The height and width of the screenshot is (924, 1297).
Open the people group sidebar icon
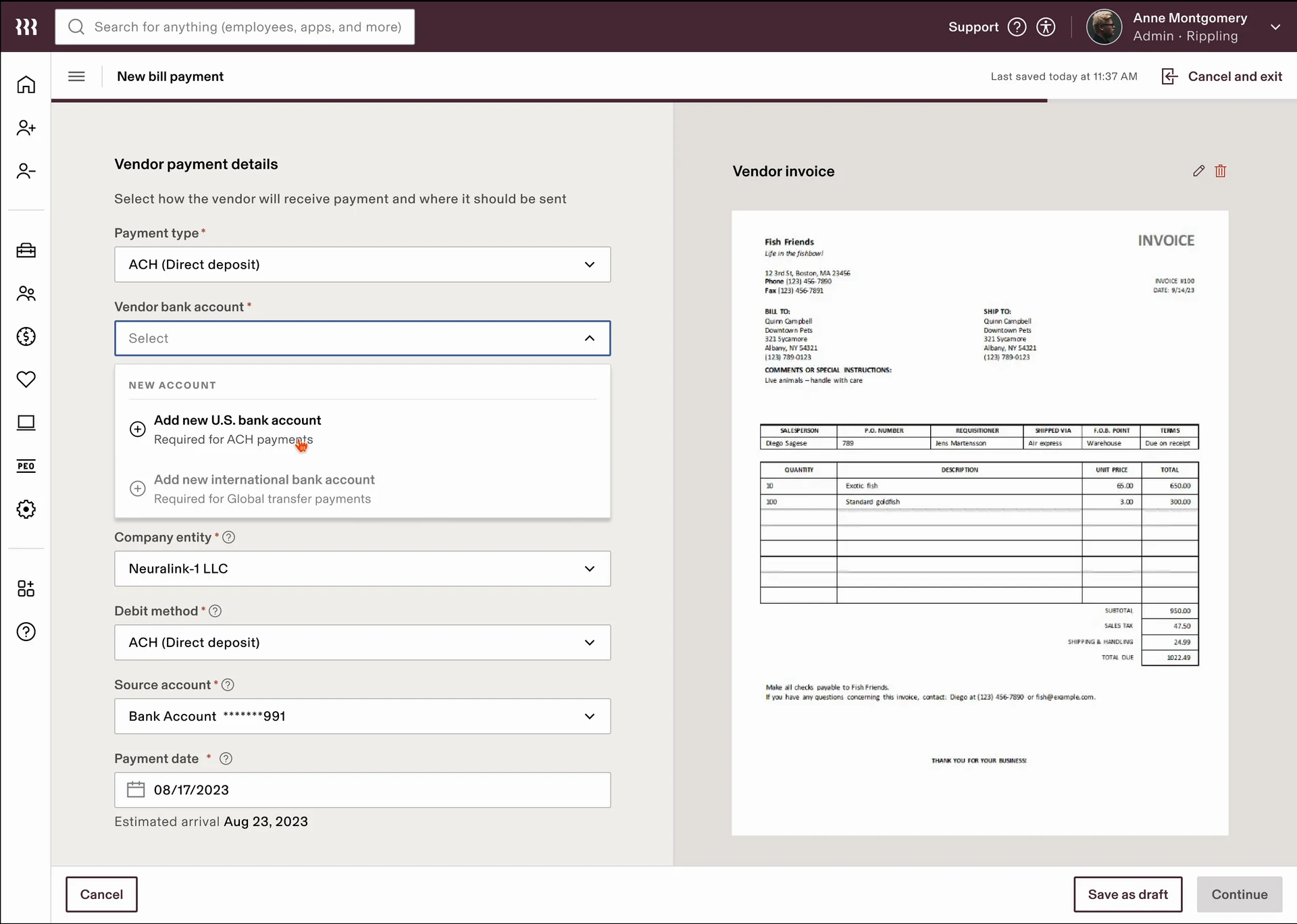26,294
